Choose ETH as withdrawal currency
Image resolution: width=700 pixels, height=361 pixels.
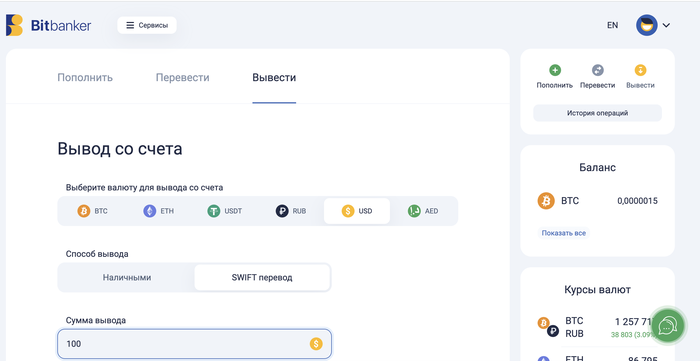click(x=158, y=211)
